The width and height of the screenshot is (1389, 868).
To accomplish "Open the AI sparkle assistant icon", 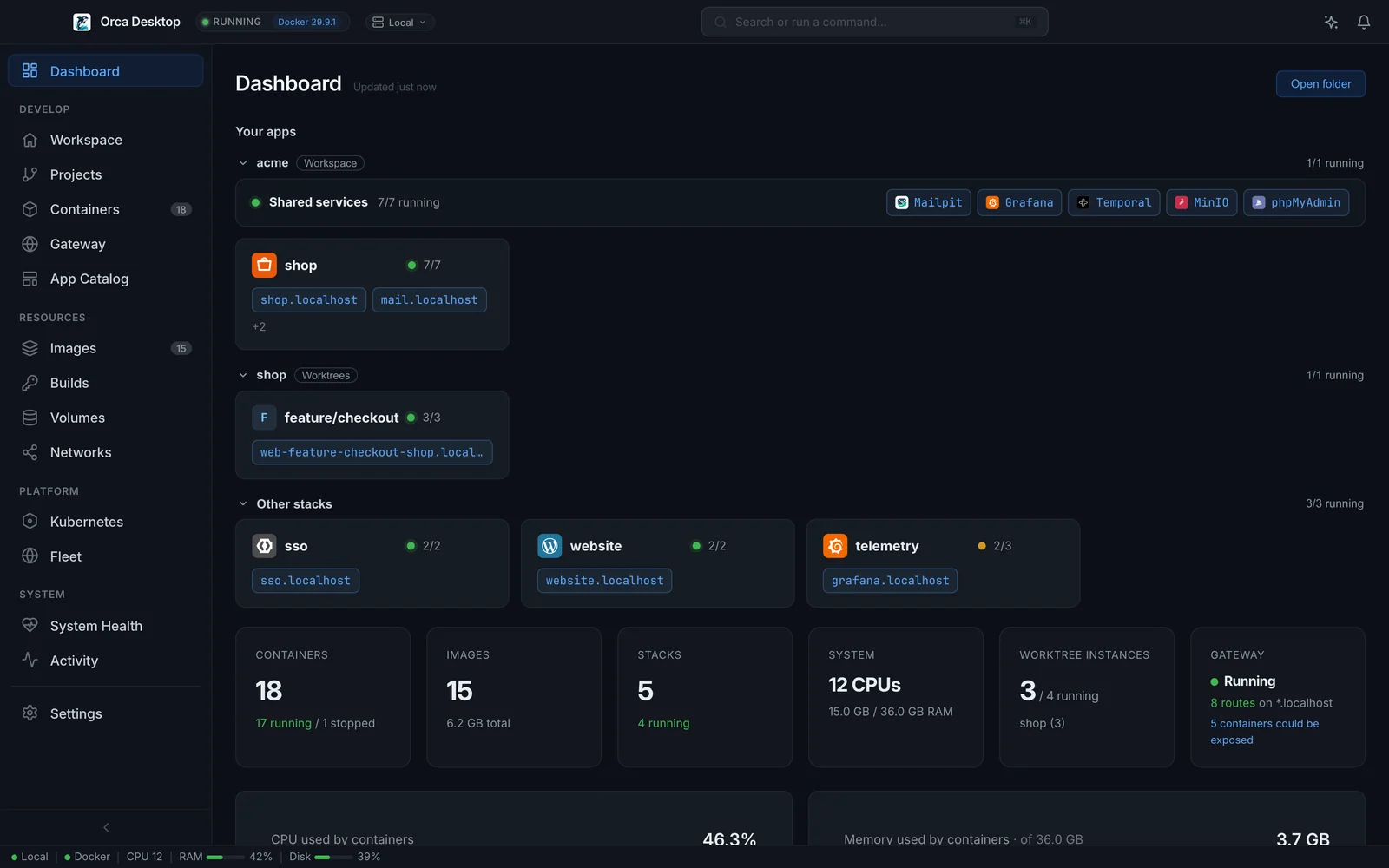I will (x=1331, y=22).
